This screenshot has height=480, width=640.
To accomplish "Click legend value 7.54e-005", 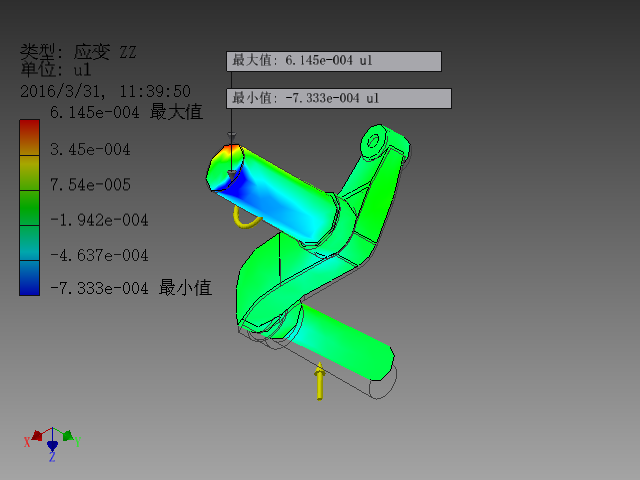I will coord(90,185).
